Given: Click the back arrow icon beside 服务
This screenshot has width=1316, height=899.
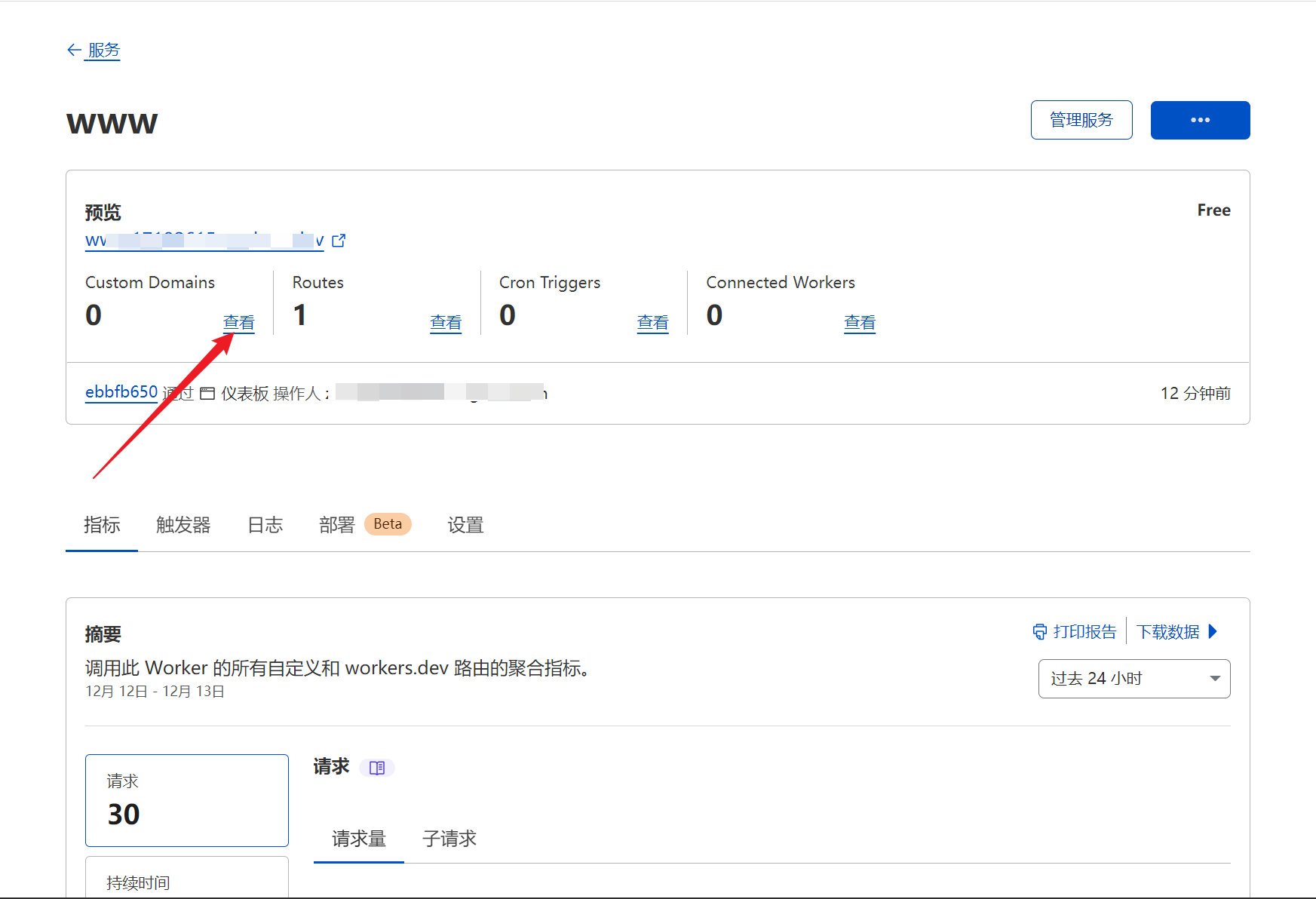Looking at the screenshot, I should pyautogui.click(x=74, y=50).
